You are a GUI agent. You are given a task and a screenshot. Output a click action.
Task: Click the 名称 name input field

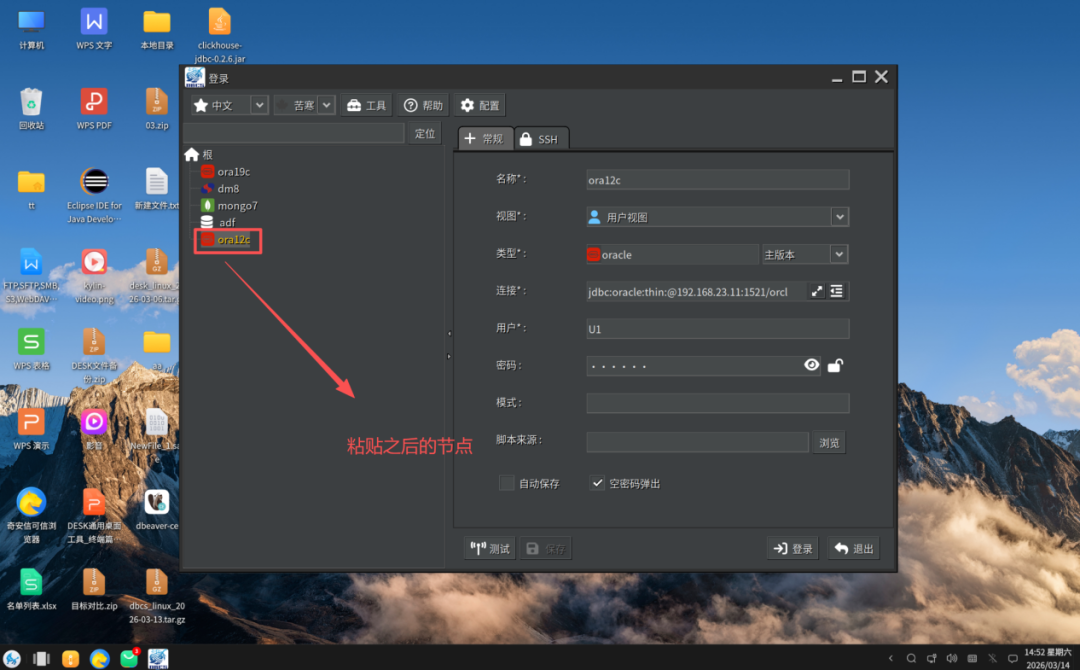tap(717, 180)
